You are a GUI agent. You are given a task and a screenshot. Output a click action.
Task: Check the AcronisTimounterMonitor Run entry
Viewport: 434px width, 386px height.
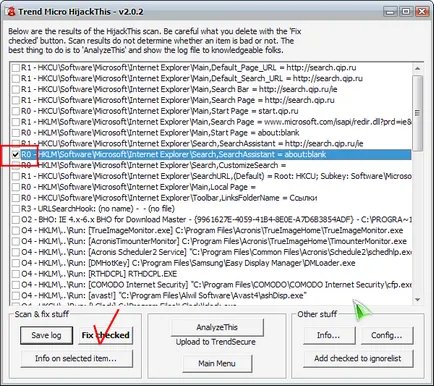(16, 241)
